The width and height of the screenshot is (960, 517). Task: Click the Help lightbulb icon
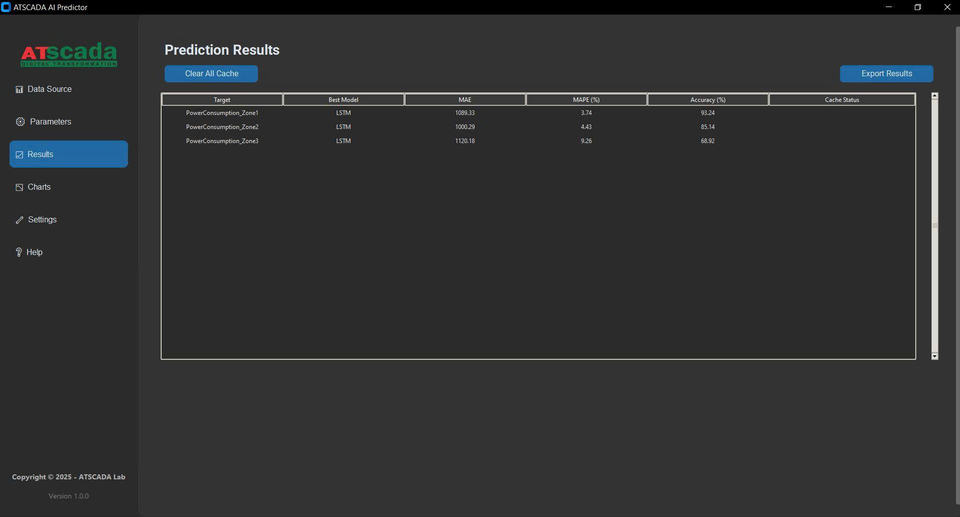pos(18,252)
